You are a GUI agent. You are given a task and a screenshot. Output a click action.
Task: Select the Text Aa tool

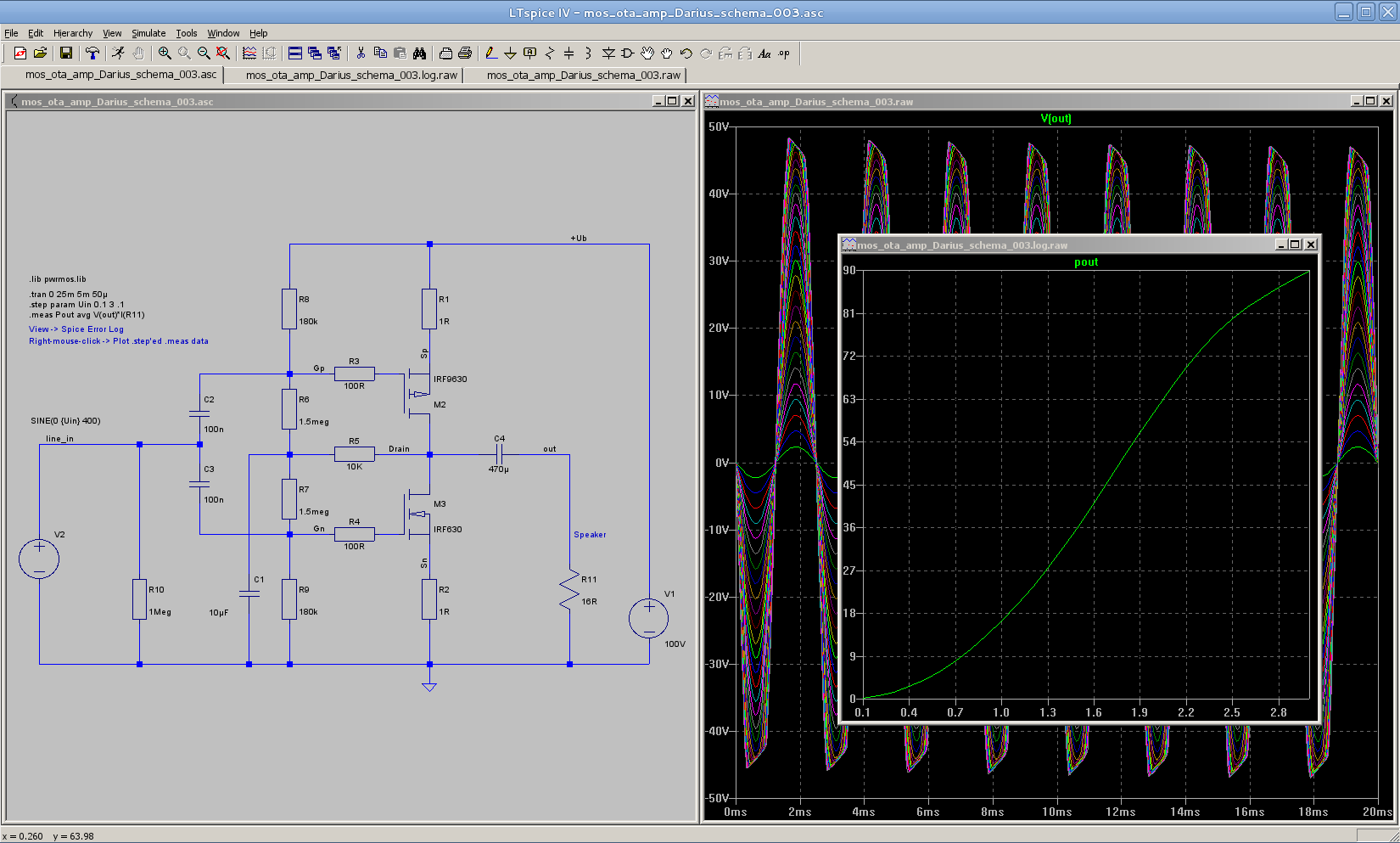tap(764, 53)
